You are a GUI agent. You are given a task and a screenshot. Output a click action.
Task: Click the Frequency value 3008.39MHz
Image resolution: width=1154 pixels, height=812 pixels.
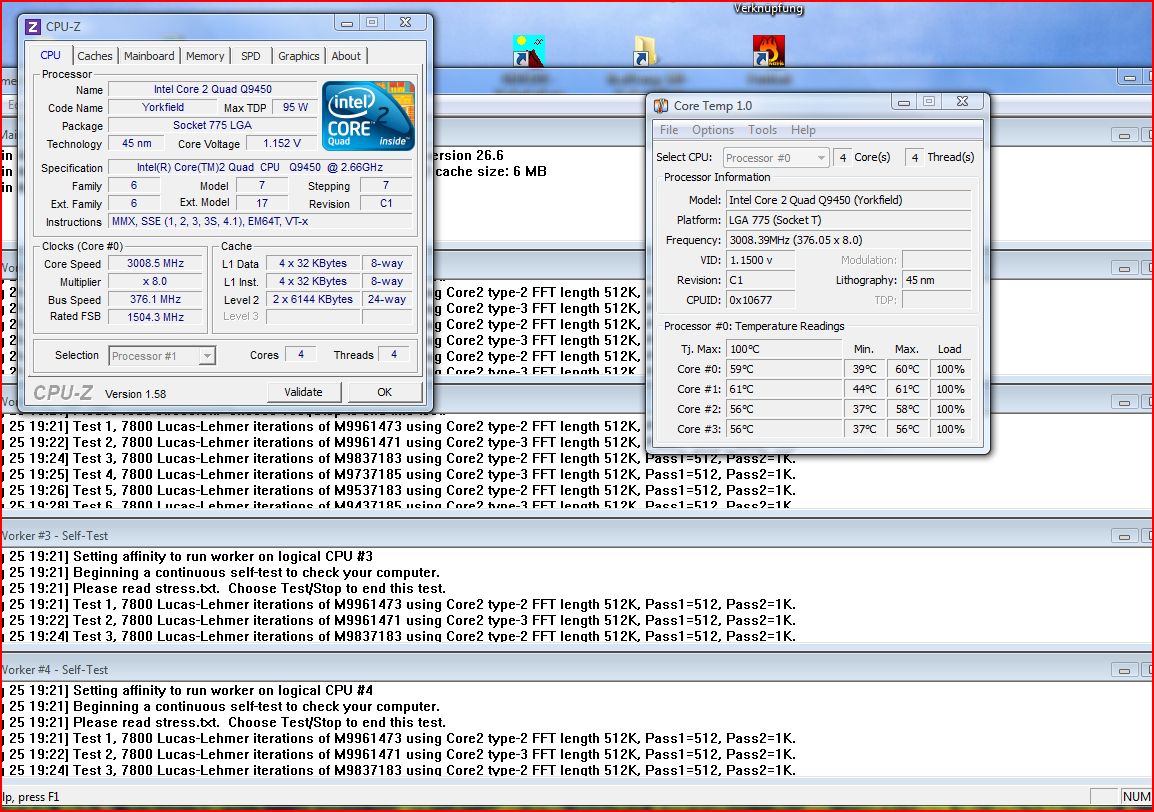click(849, 240)
